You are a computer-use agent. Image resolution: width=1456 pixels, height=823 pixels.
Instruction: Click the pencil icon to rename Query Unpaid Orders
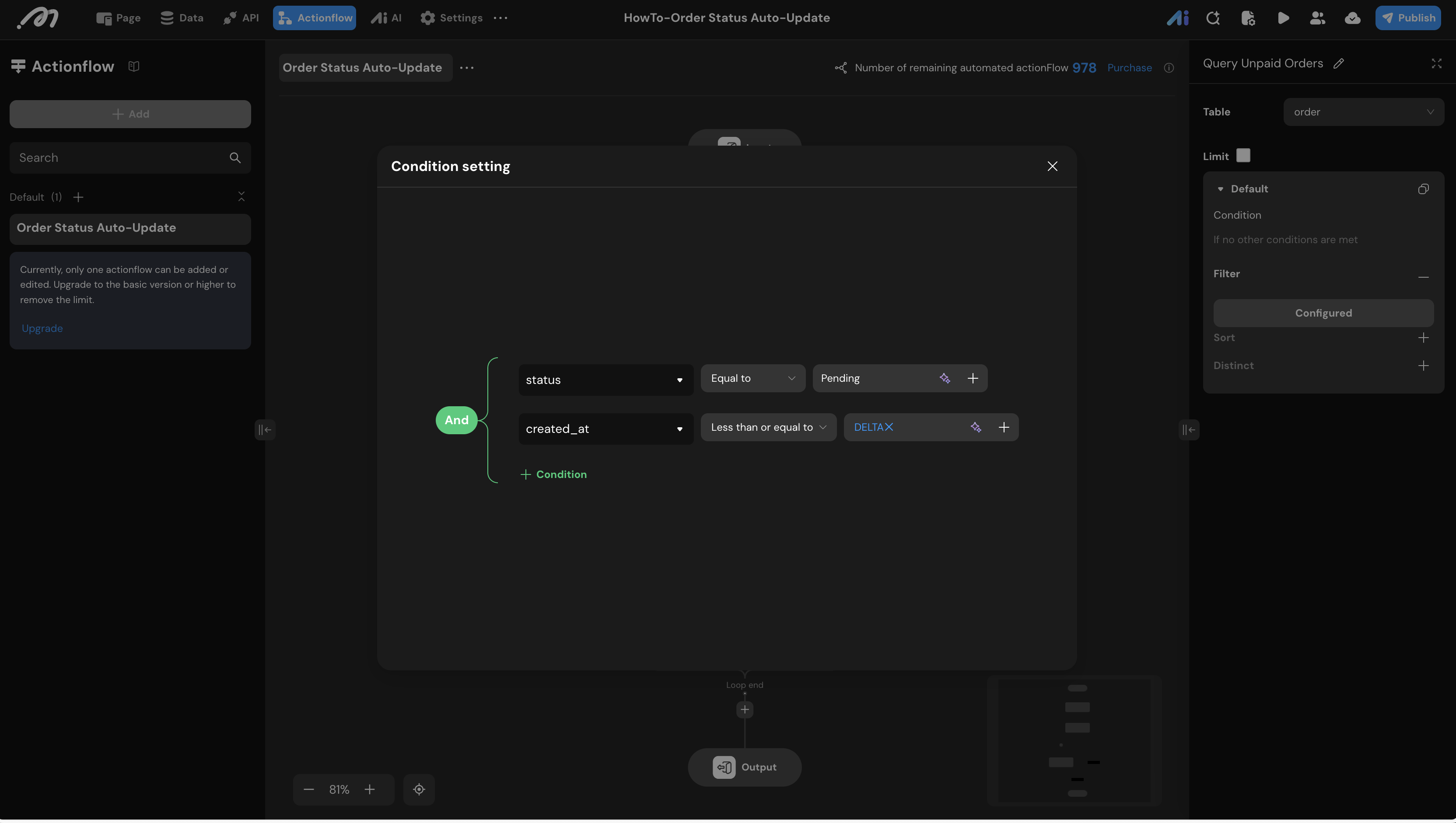tap(1338, 64)
